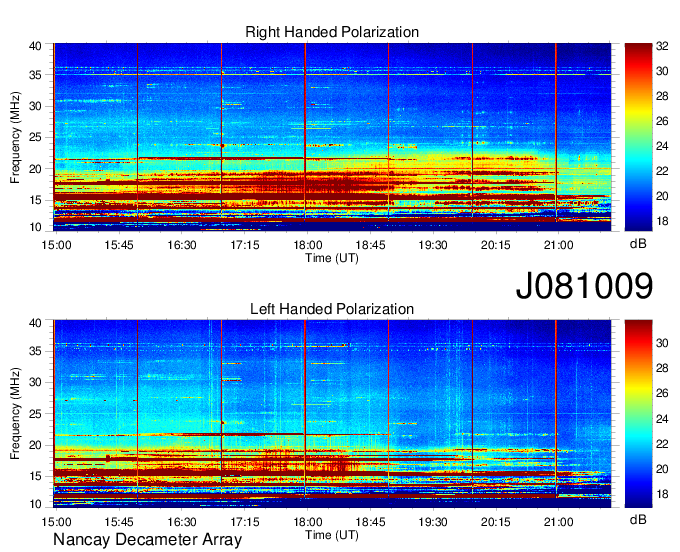The image size is (680, 552).
Task: Click 18:45 time tick of Right Handed plot
Action: (370, 245)
